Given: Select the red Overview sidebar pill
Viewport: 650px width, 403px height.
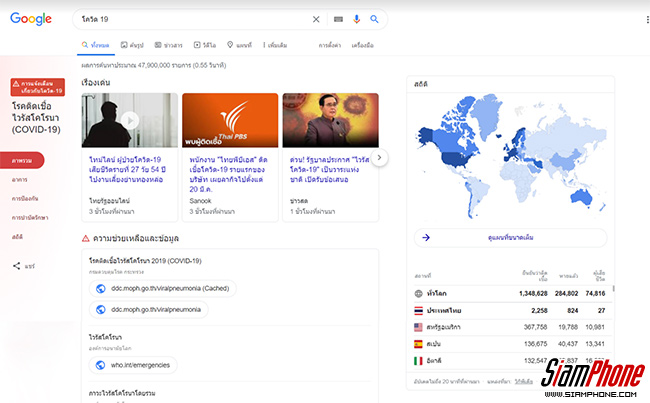Looking at the screenshot, I should point(22,160).
